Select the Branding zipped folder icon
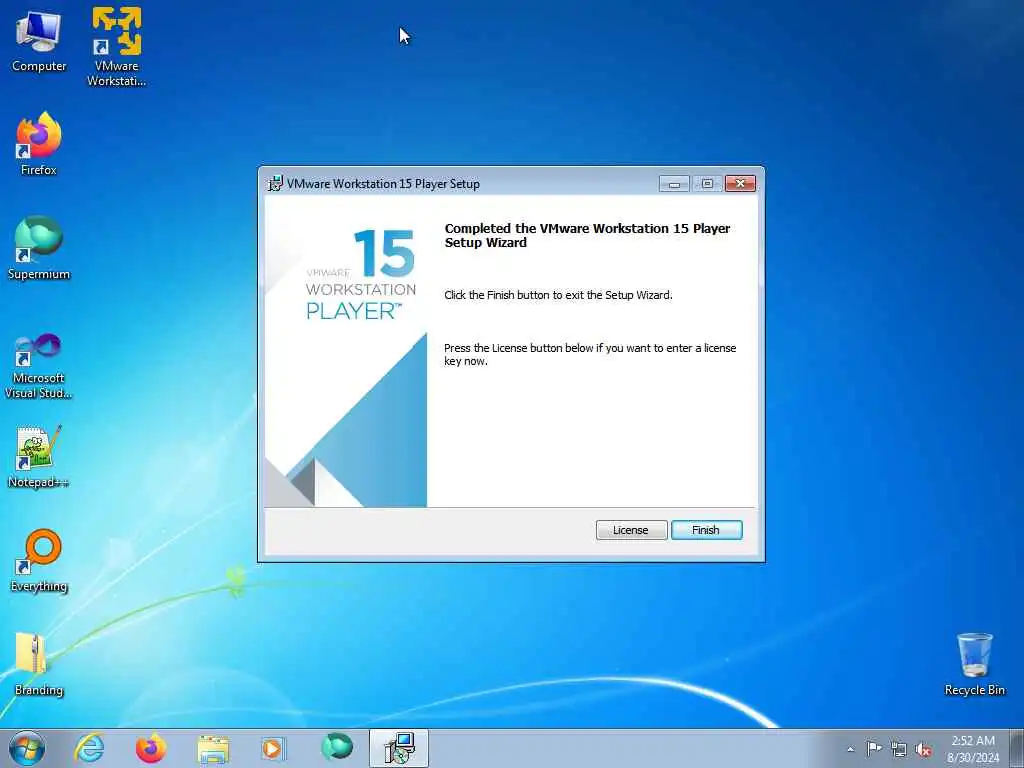This screenshot has width=1024, height=768. click(39, 664)
